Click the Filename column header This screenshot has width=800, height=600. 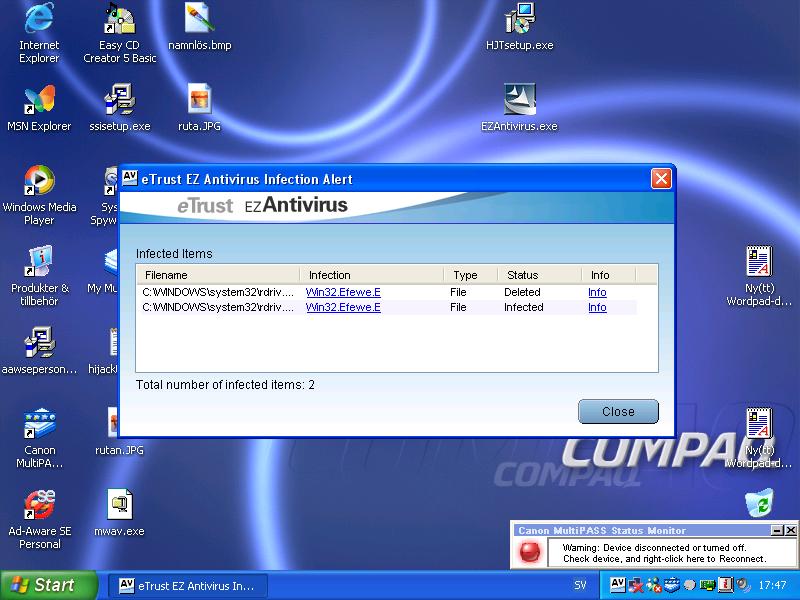[x=218, y=275]
